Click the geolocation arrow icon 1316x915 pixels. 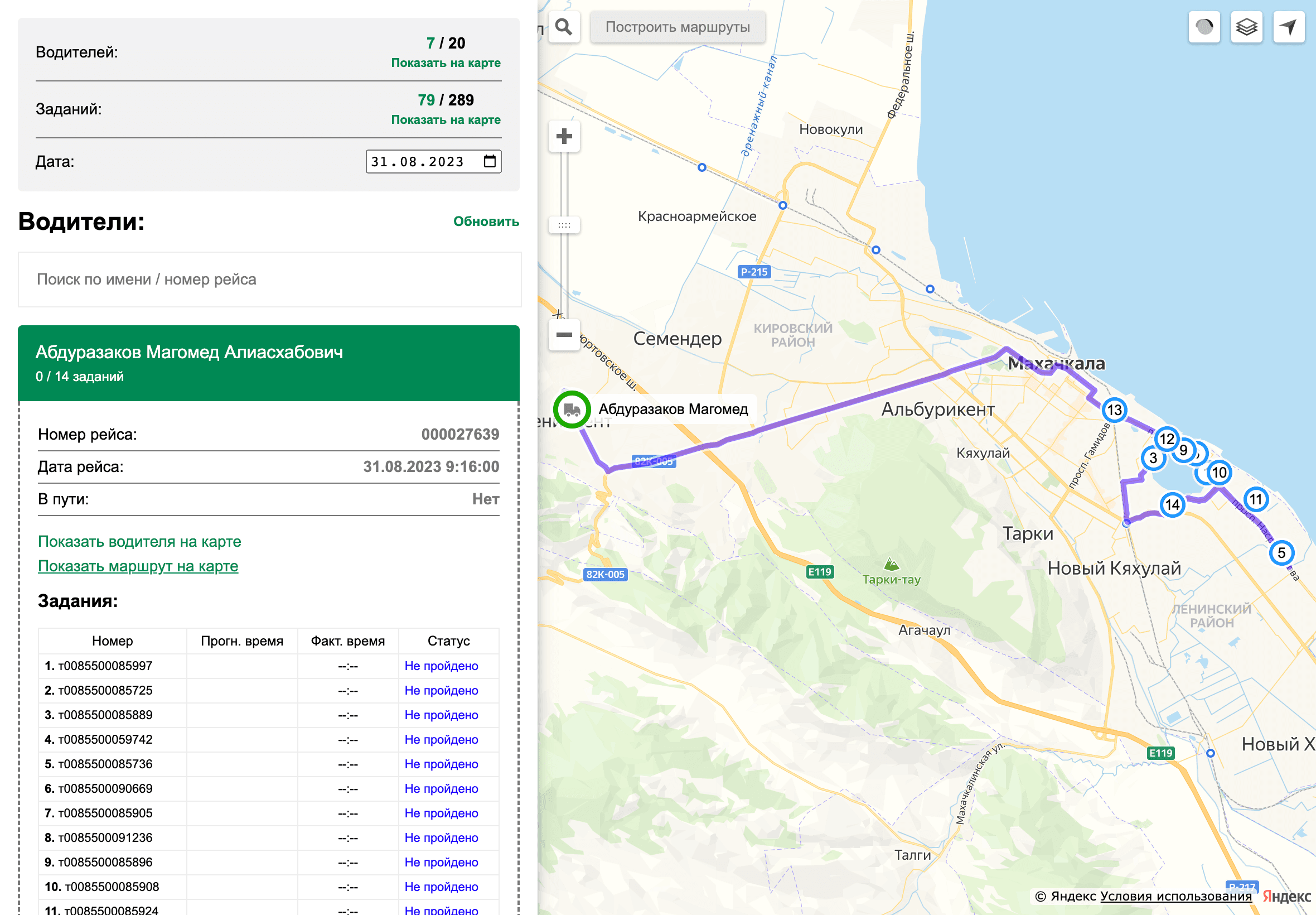[x=1289, y=26]
